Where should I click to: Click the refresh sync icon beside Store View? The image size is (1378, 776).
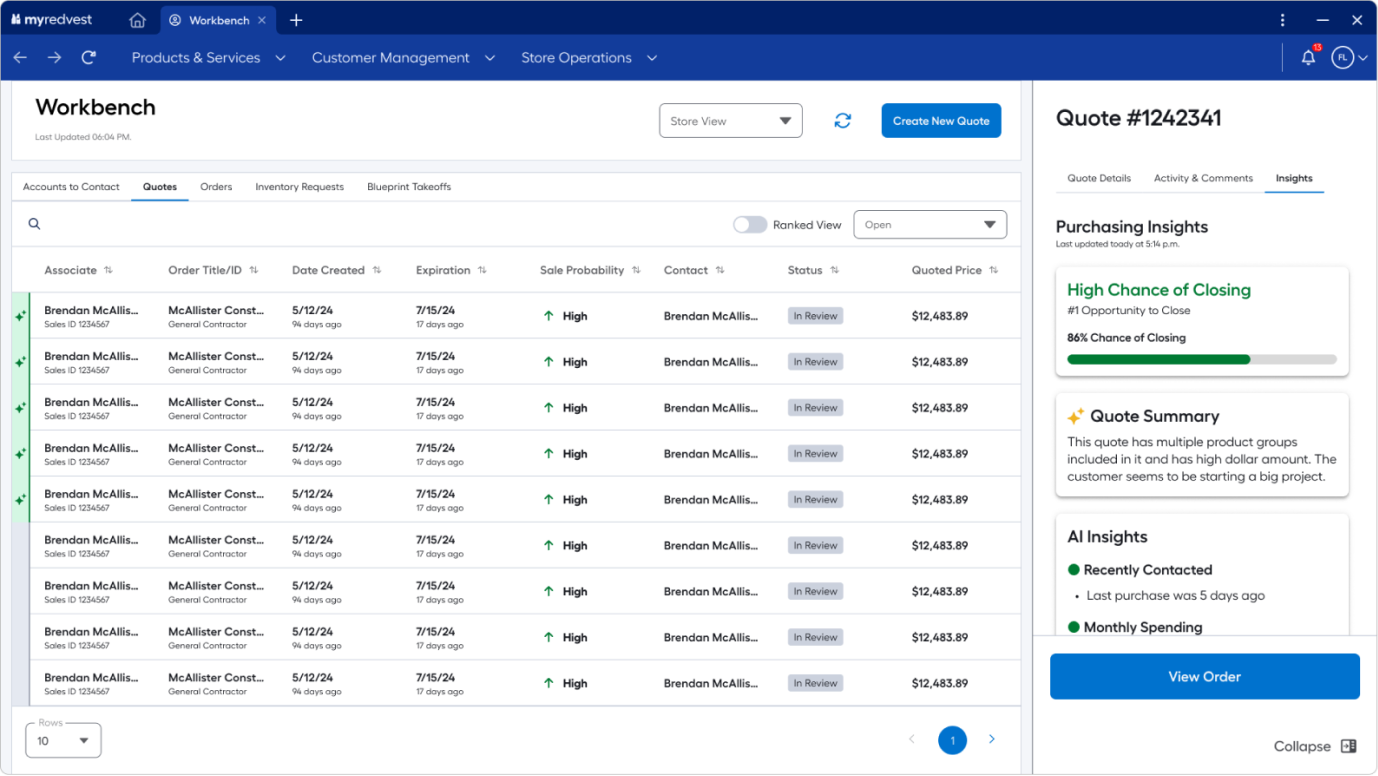[x=843, y=121]
